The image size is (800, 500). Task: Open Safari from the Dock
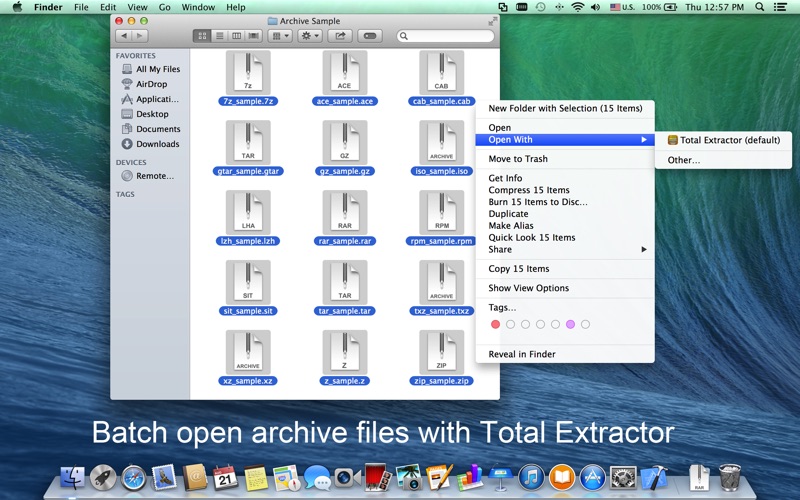tap(134, 478)
